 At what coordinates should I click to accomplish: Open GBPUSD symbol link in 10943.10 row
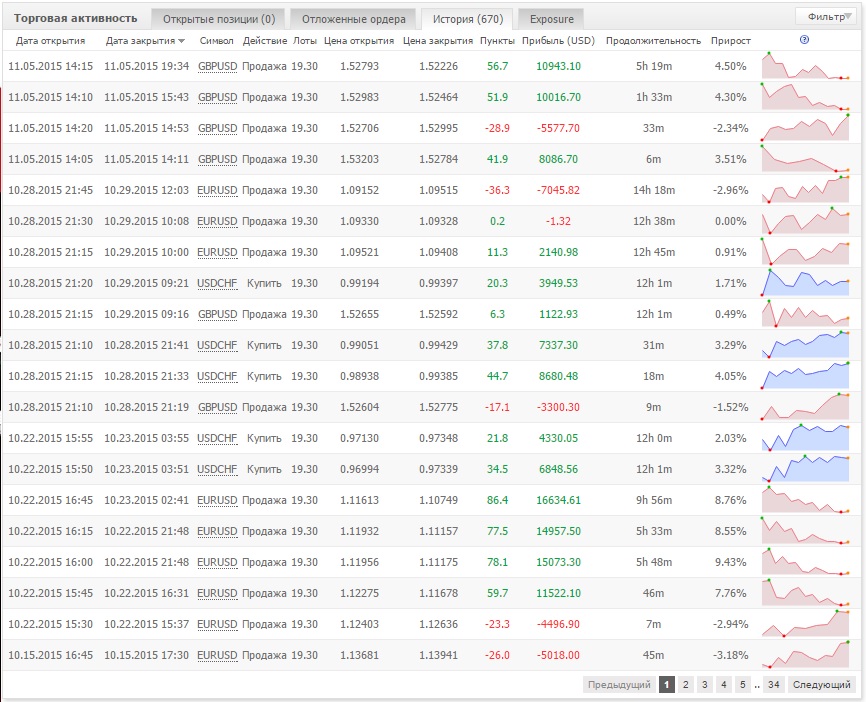coord(217,66)
